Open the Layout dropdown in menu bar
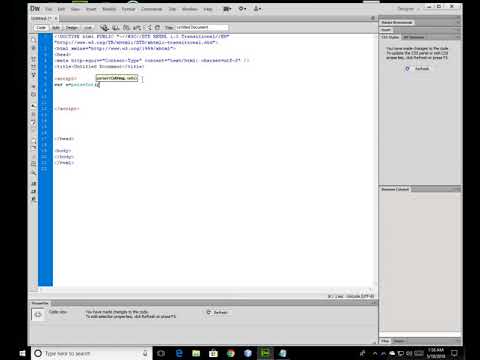 [x=227, y=9]
